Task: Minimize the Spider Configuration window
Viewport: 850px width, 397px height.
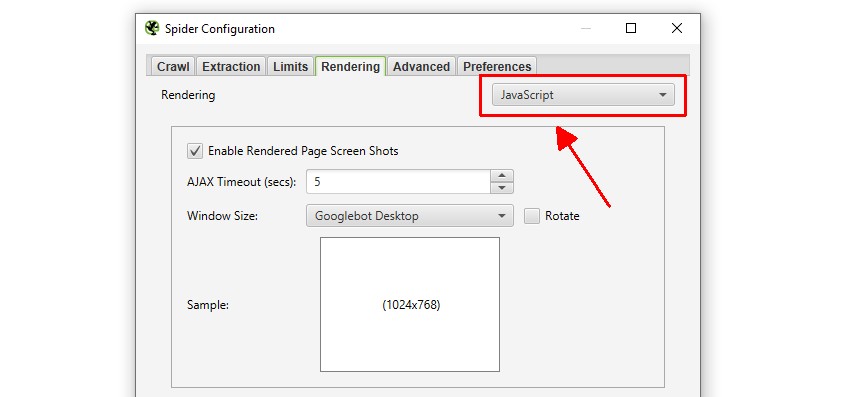Action: point(585,28)
